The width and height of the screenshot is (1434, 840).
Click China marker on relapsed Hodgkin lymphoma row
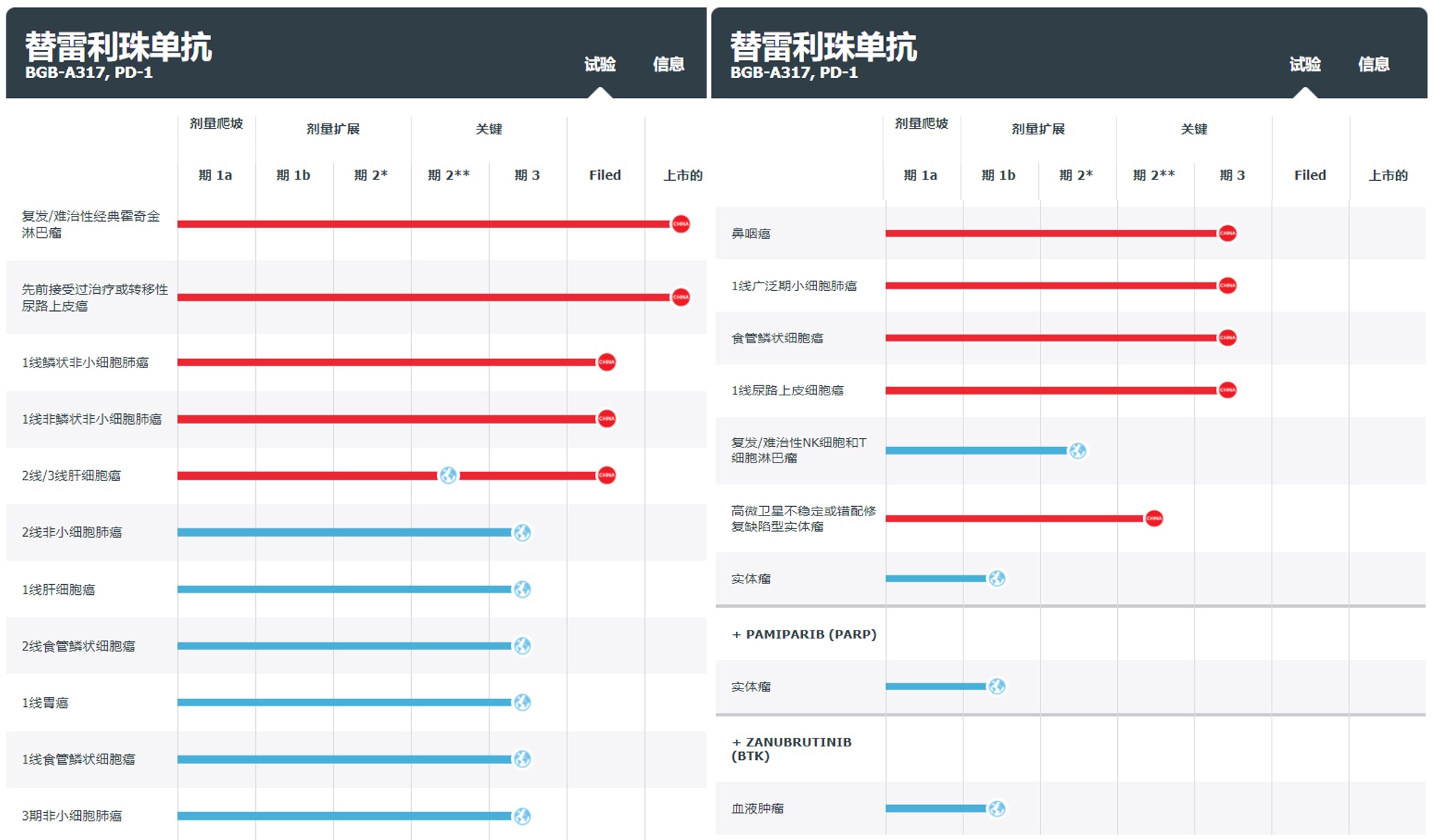point(680,224)
